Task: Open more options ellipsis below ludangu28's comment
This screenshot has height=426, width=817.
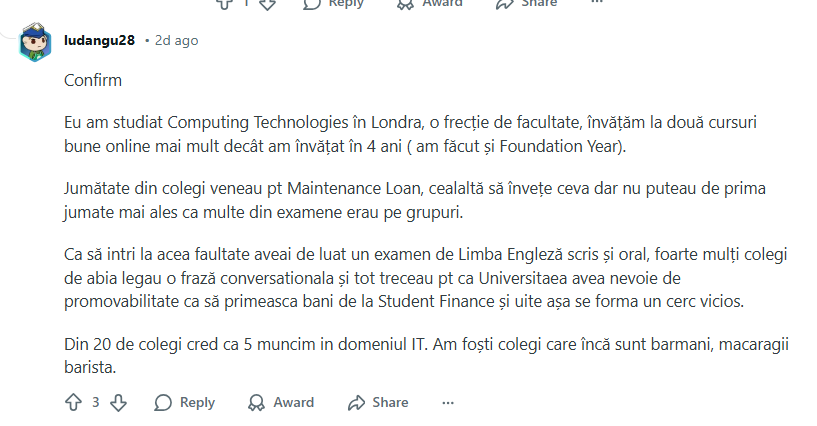Action: point(447,402)
